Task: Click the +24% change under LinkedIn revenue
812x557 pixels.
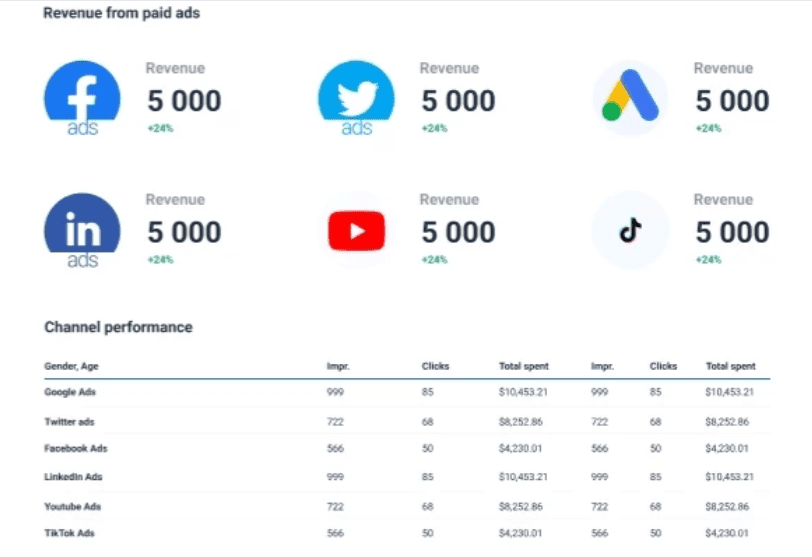Action: click(x=160, y=260)
